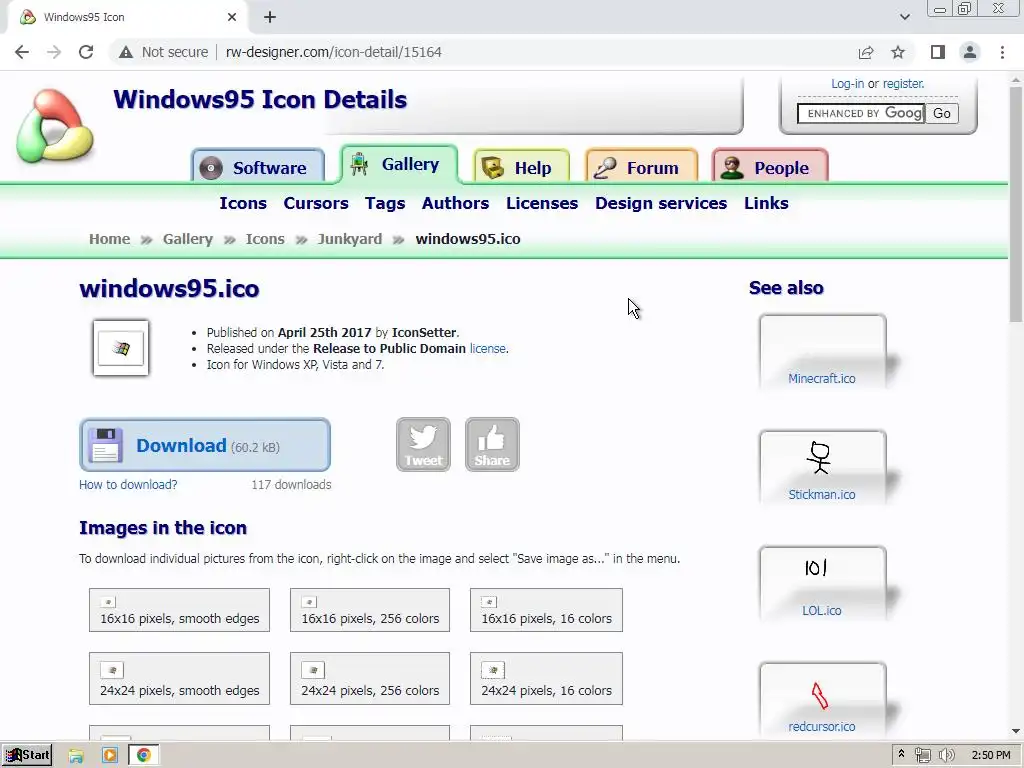
Task: Click the register link
Action: [903, 84]
